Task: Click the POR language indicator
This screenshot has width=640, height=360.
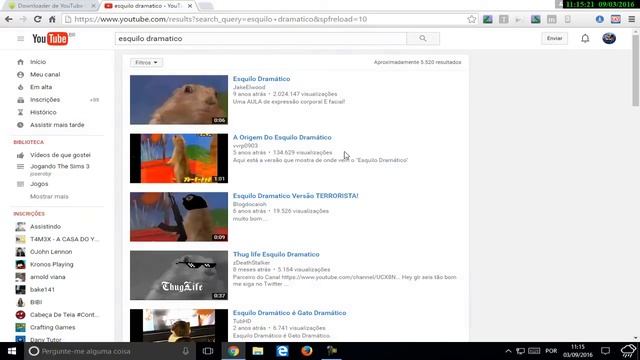Action: pos(551,351)
